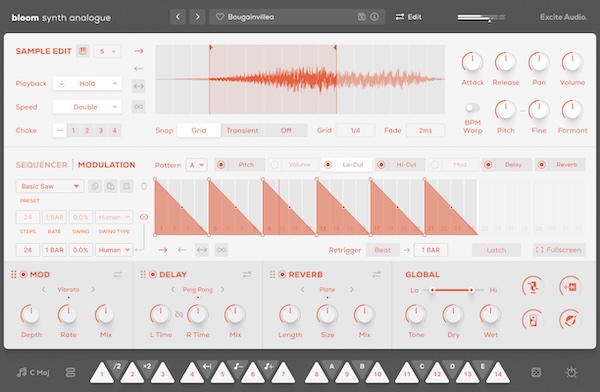Unlink delay L and R time

(179, 315)
